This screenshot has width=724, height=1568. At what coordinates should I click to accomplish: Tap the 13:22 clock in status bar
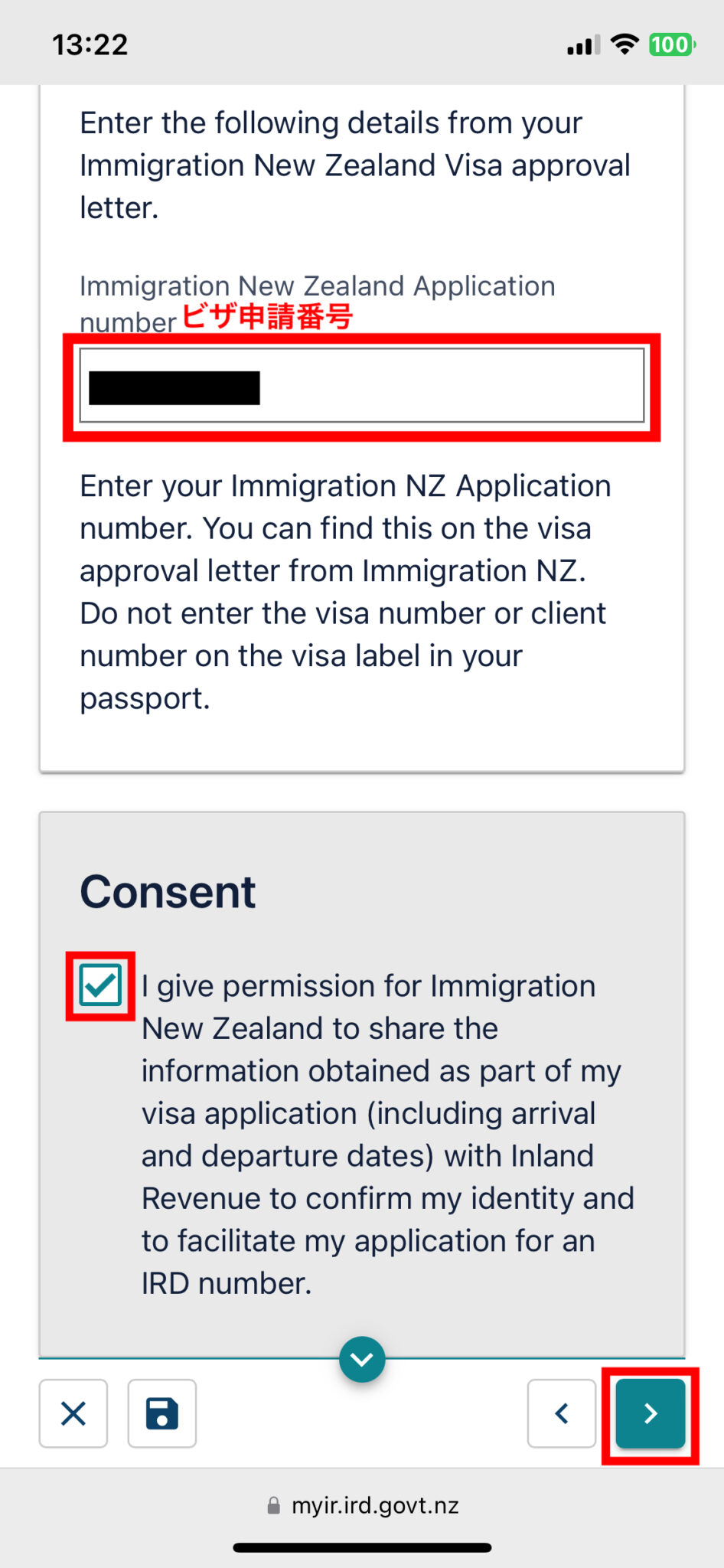90,44
